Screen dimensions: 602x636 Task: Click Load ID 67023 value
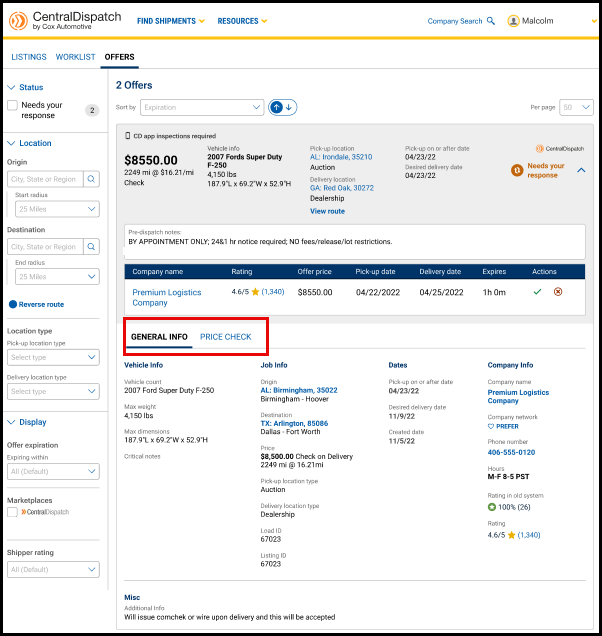271,539
